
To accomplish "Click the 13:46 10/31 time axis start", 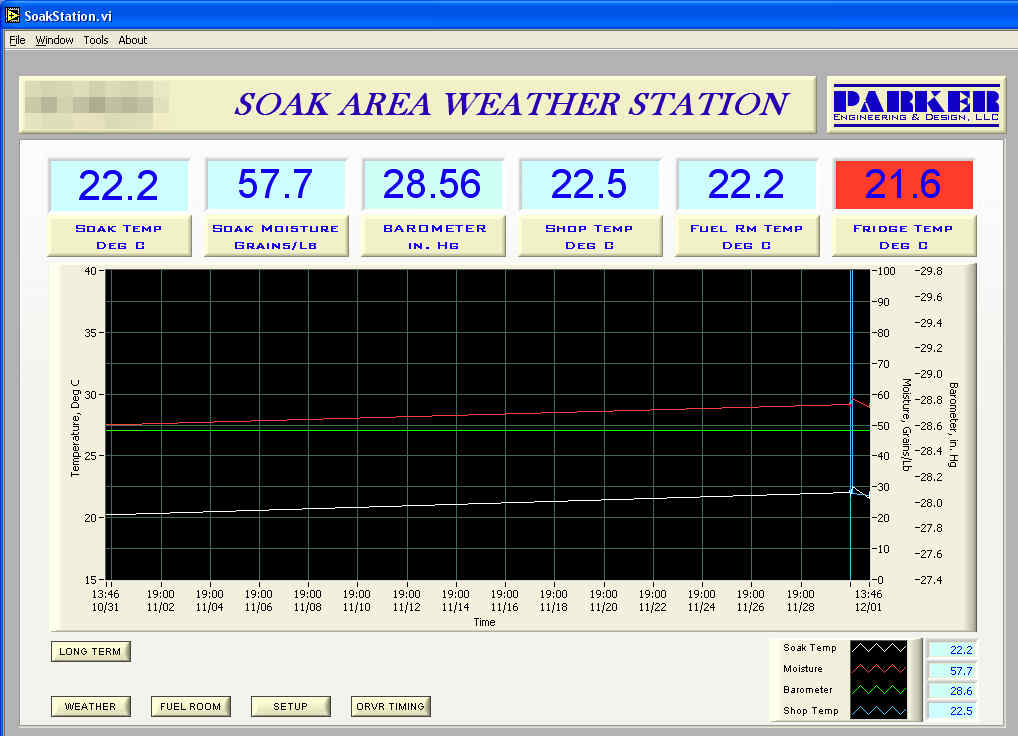I will tap(105, 600).
